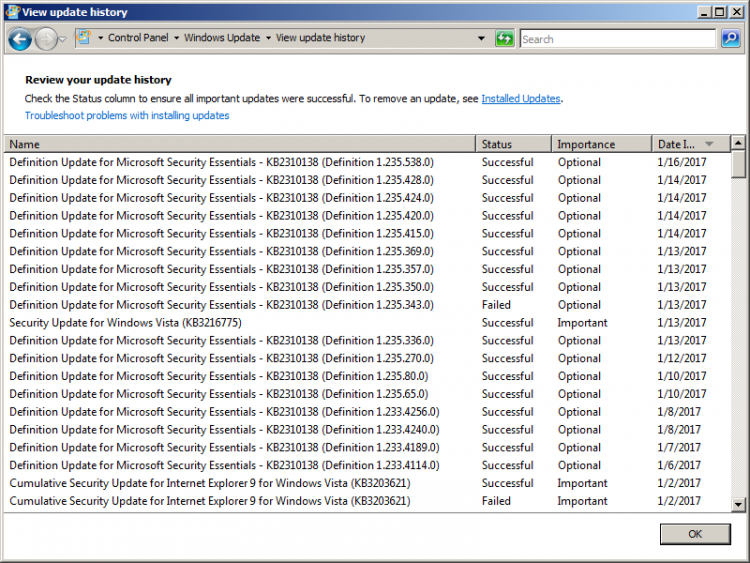
Task: Select Definition 1.233.4189.0 update row
Action: point(367,447)
